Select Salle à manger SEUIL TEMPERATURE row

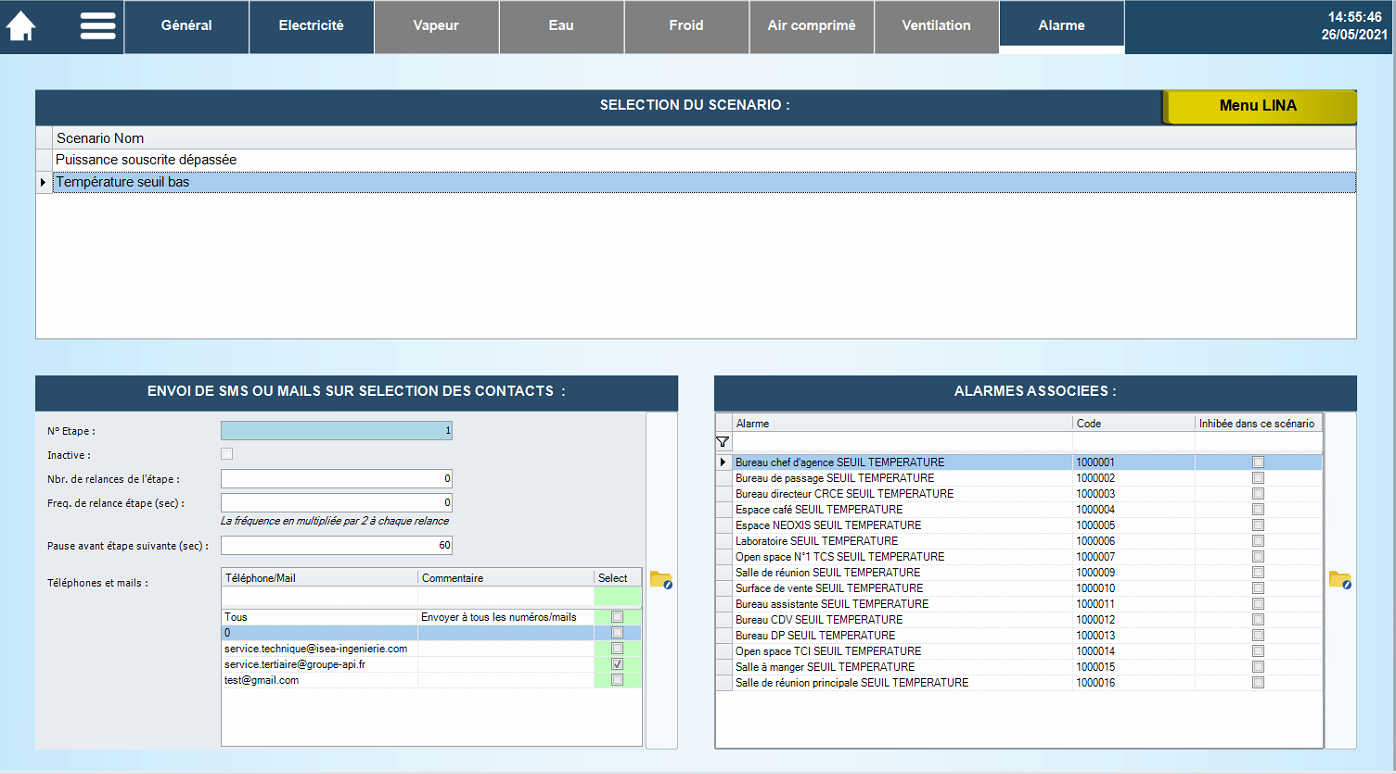[1019, 667]
